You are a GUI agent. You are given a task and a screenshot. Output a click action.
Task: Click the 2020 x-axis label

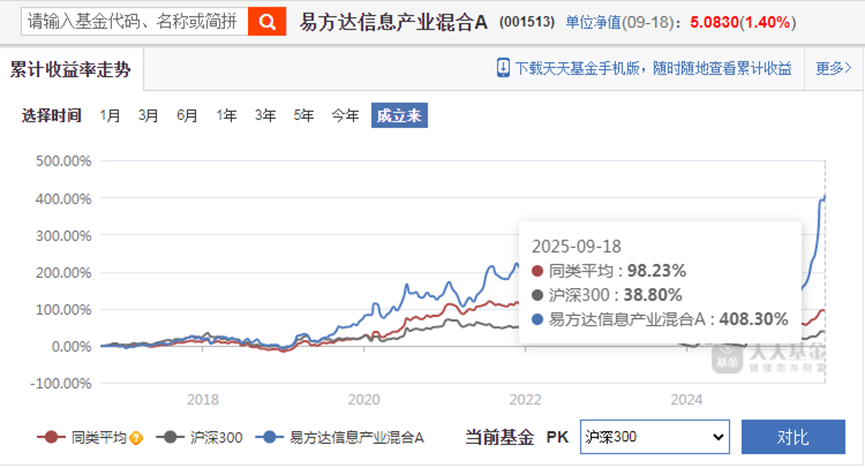pos(364,400)
